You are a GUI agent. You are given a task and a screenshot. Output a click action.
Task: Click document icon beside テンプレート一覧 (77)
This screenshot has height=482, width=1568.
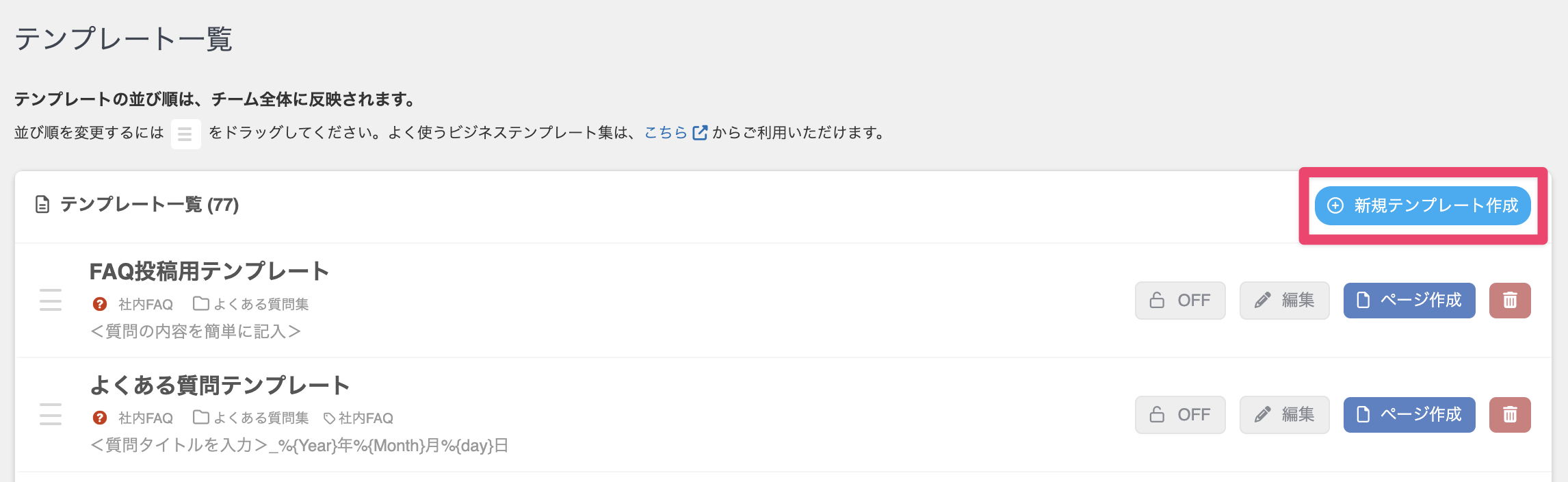(x=42, y=205)
